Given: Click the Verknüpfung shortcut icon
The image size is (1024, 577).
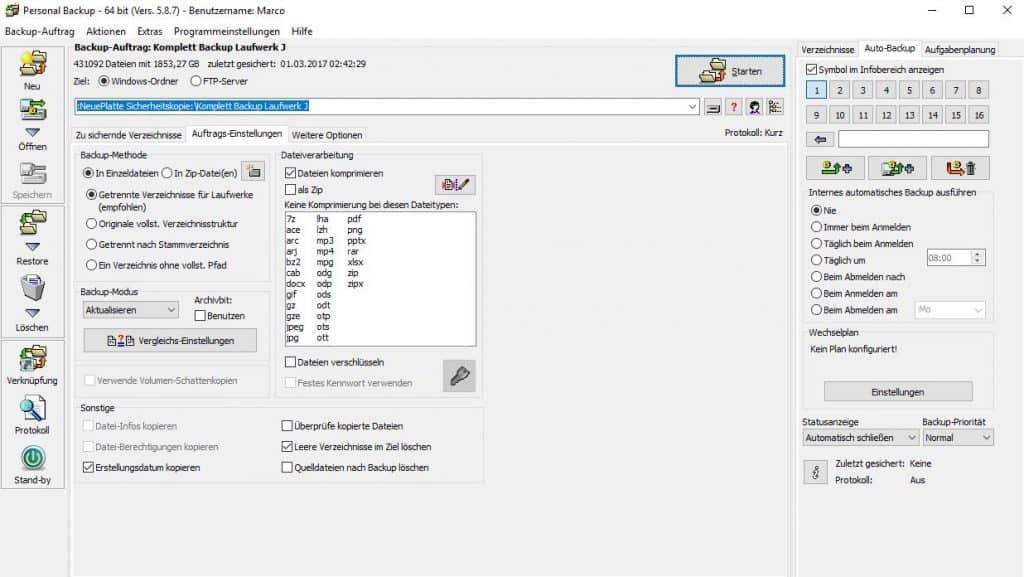Looking at the screenshot, I should [33, 358].
